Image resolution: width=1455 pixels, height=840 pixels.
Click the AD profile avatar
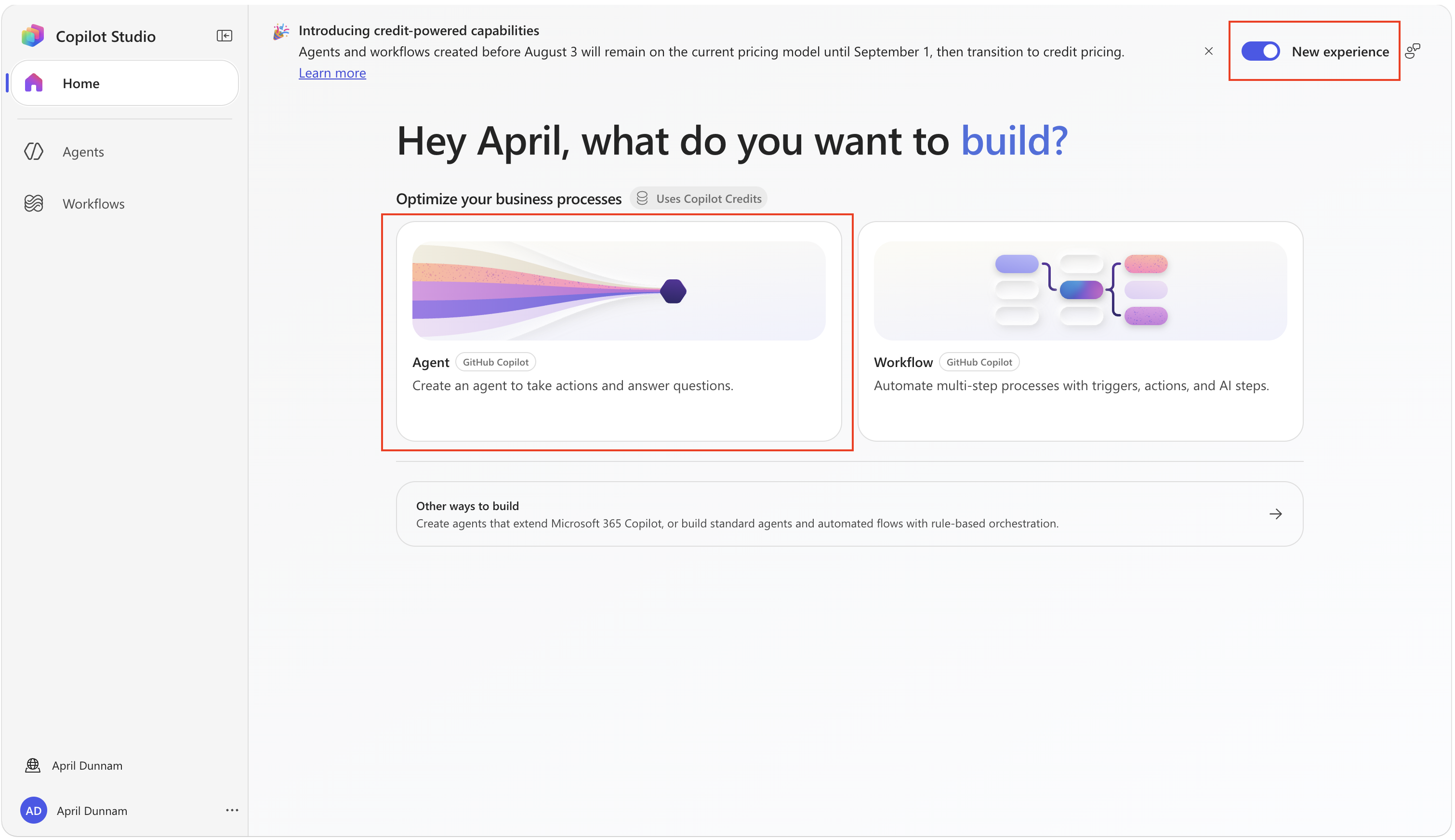click(x=33, y=811)
